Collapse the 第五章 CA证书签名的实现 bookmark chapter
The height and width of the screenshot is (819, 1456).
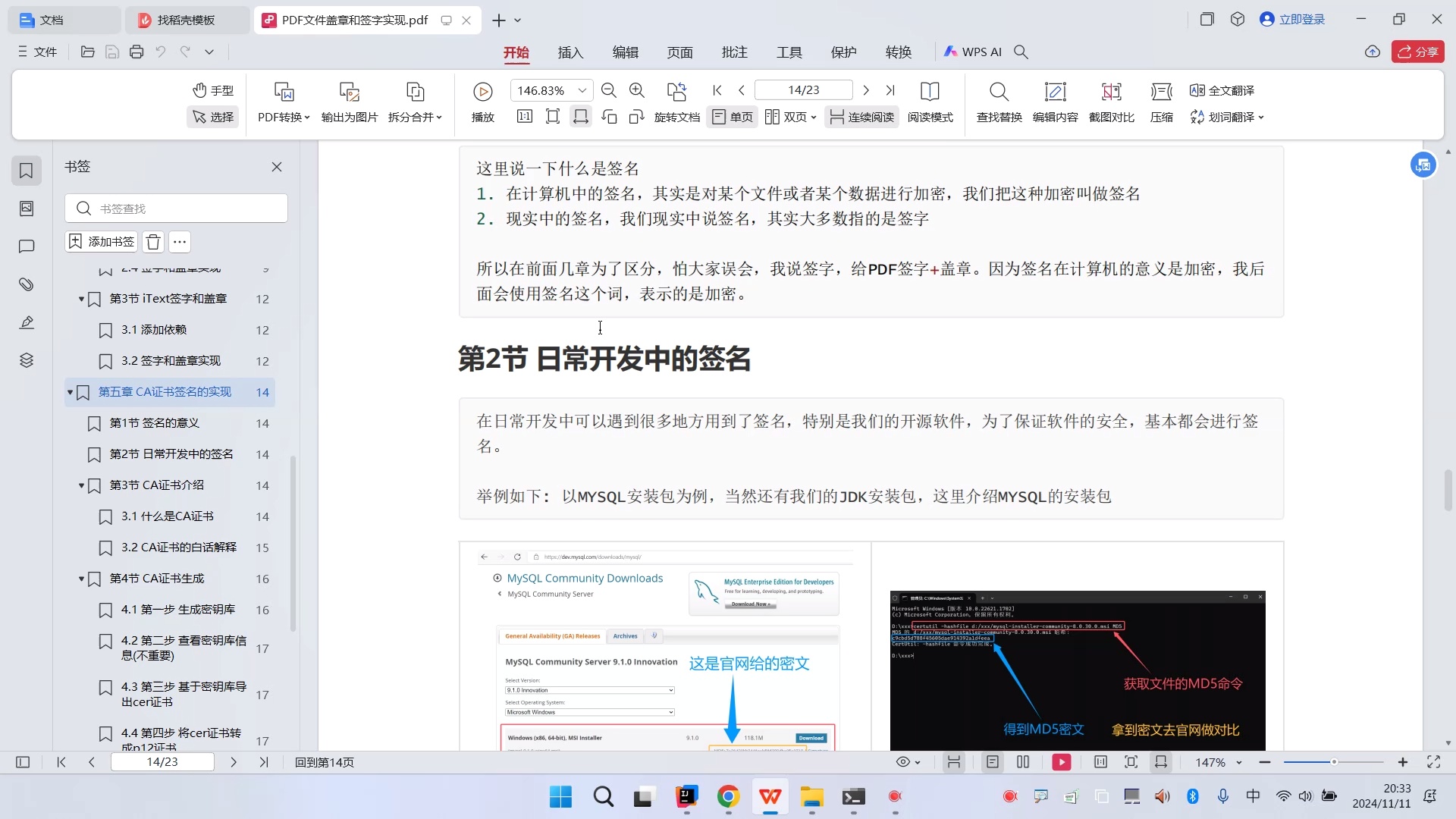point(69,392)
